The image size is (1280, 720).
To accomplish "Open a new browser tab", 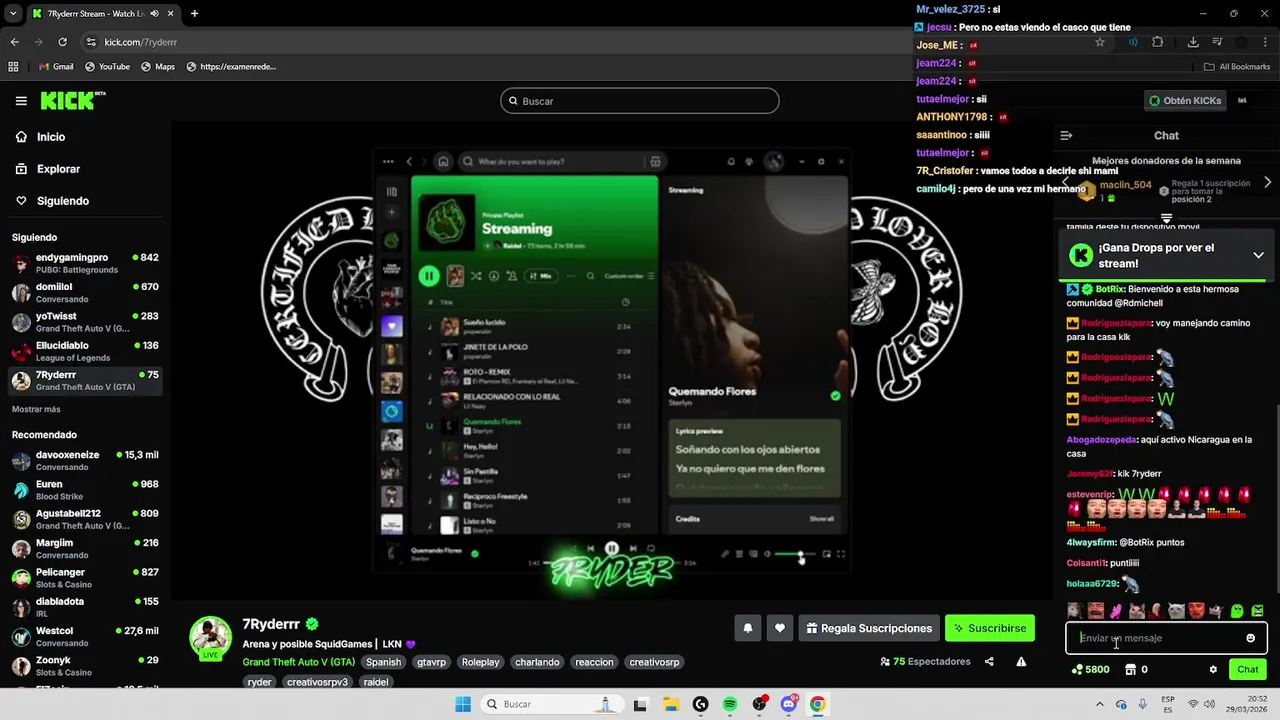I will click(194, 14).
